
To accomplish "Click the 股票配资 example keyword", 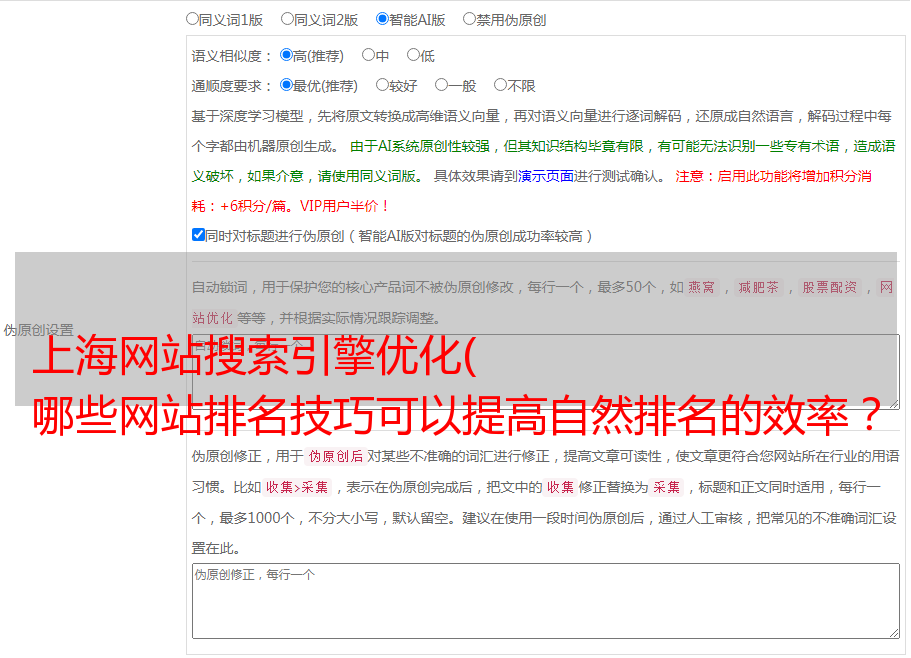I will pos(830,287).
